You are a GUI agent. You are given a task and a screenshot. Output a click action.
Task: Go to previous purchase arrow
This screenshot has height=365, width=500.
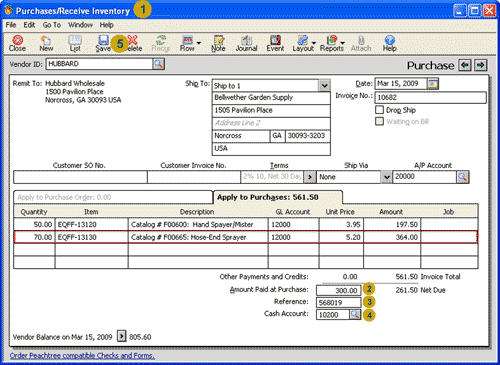point(465,65)
